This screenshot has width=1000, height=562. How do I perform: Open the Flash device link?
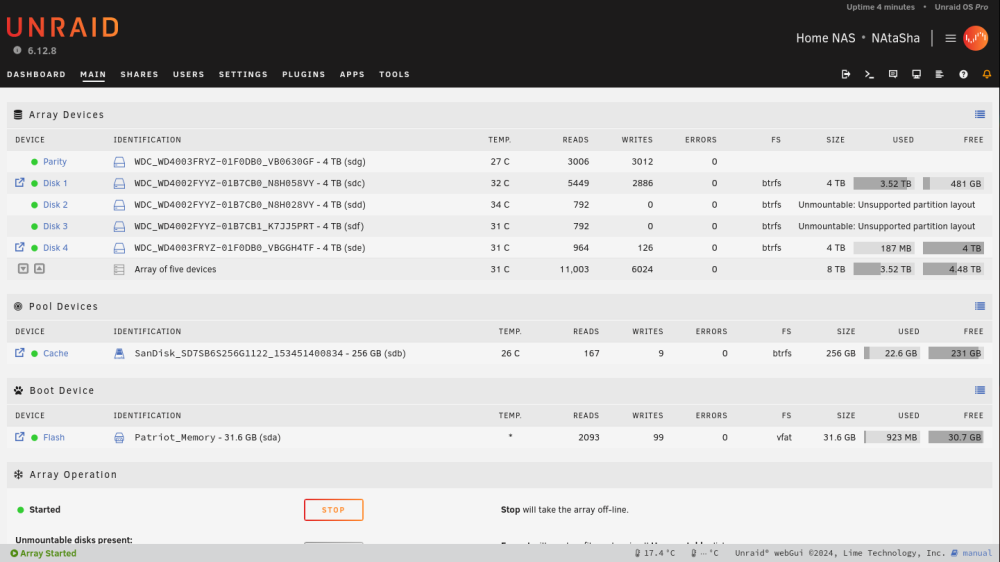[x=54, y=438]
